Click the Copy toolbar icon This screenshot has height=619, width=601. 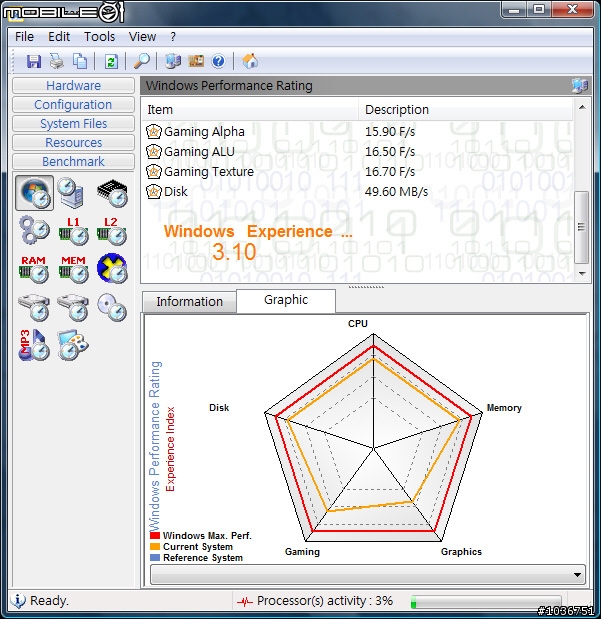[x=80, y=62]
